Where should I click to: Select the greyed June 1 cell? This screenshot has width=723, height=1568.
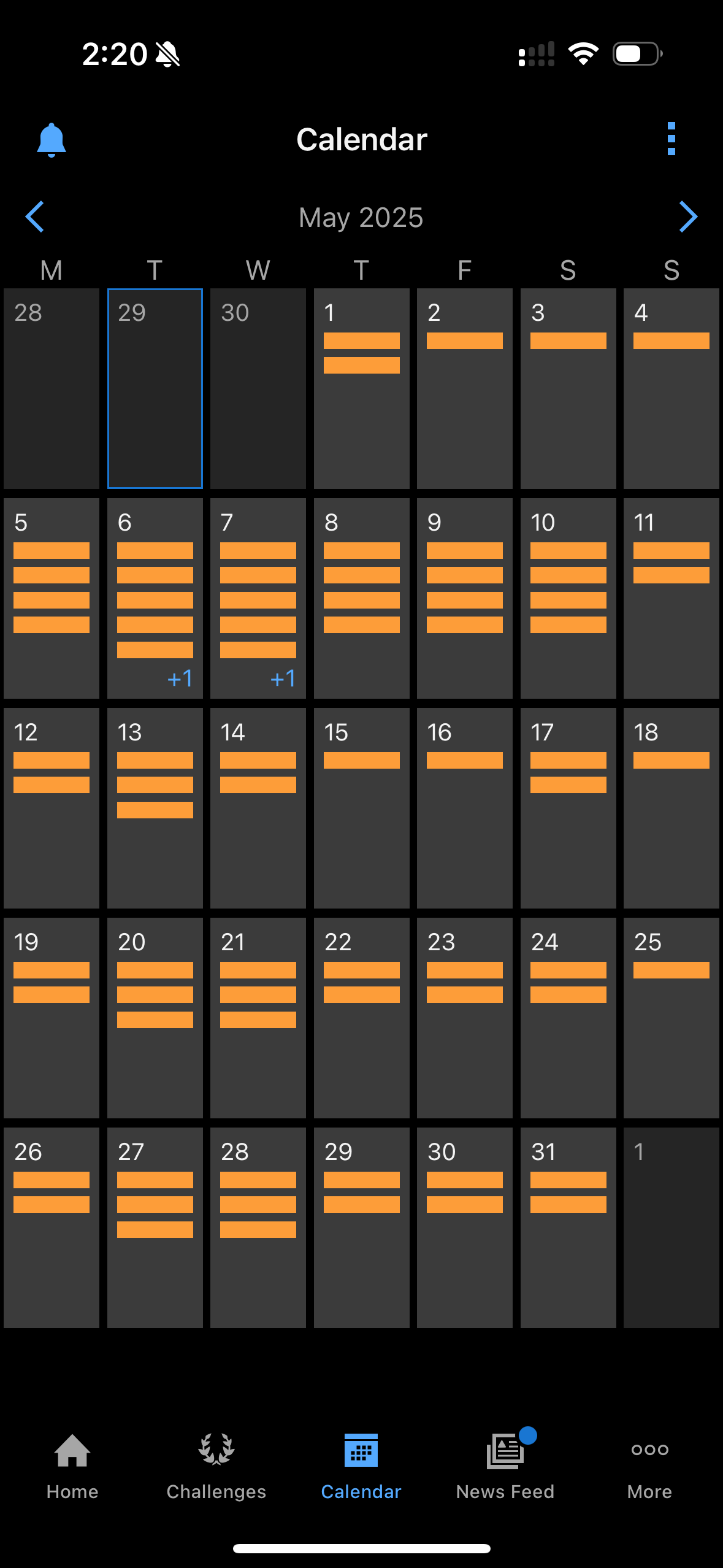click(x=671, y=1228)
